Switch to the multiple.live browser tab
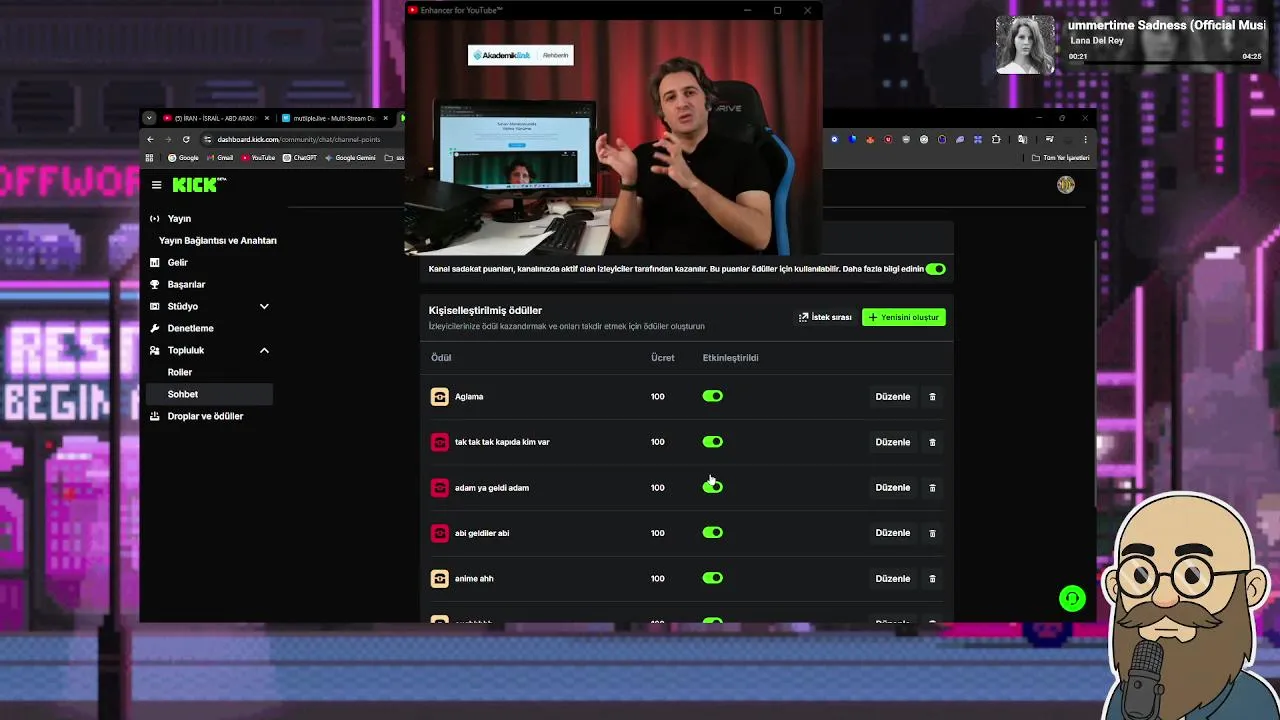 (330, 118)
